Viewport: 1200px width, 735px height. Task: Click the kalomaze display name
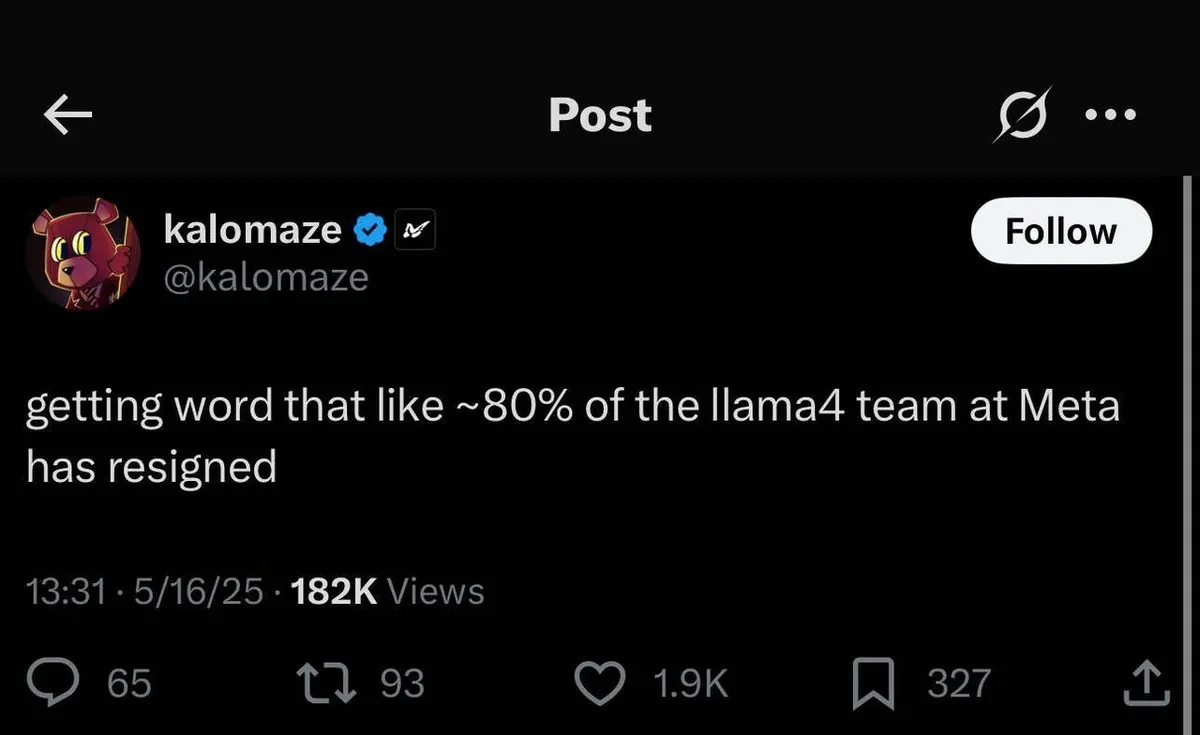coord(252,230)
